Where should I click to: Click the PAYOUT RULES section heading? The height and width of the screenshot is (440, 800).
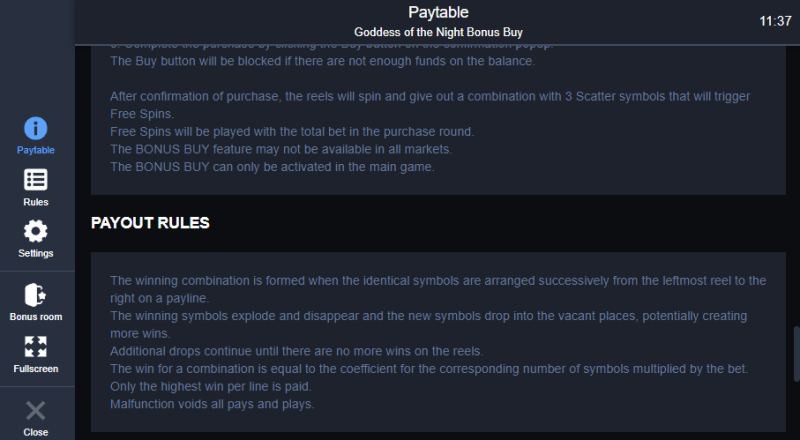150,223
